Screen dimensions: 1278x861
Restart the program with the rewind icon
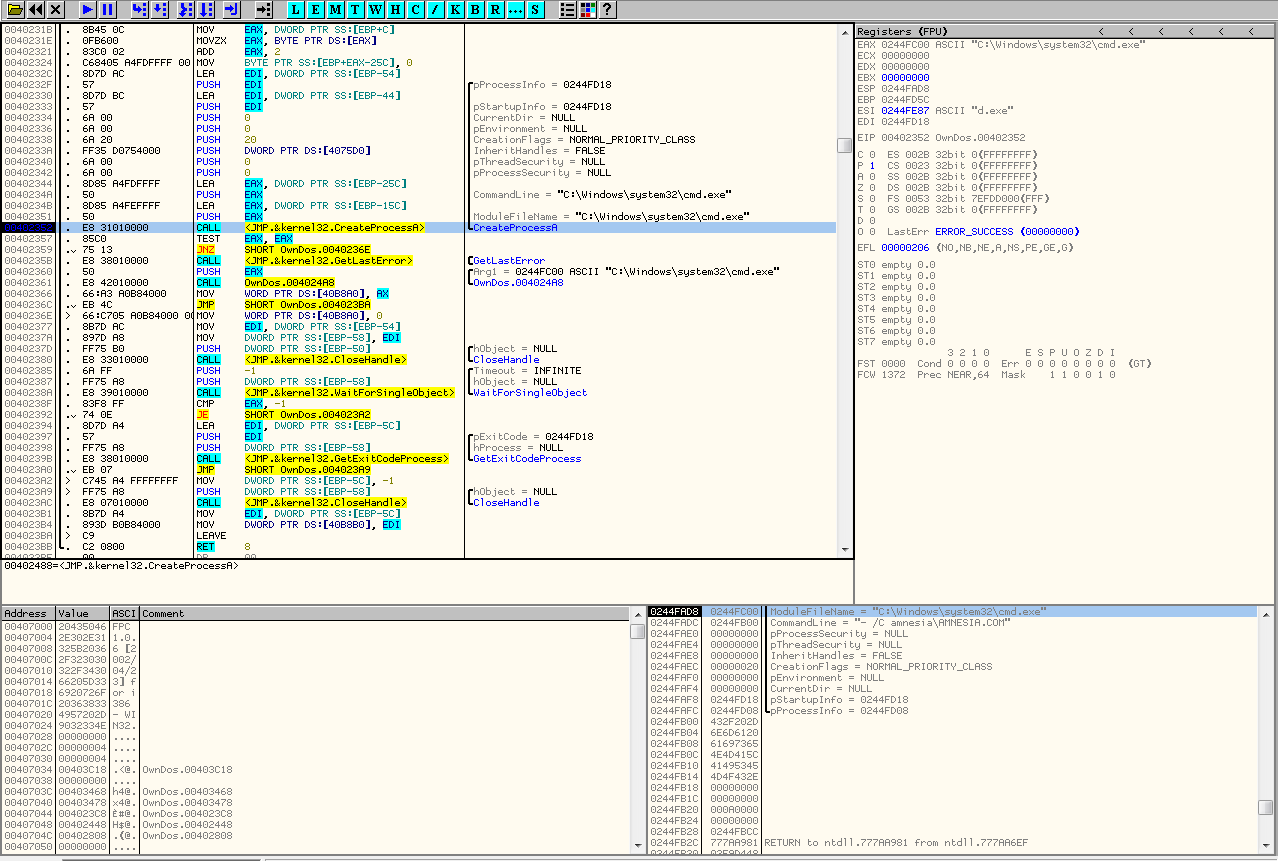35,10
